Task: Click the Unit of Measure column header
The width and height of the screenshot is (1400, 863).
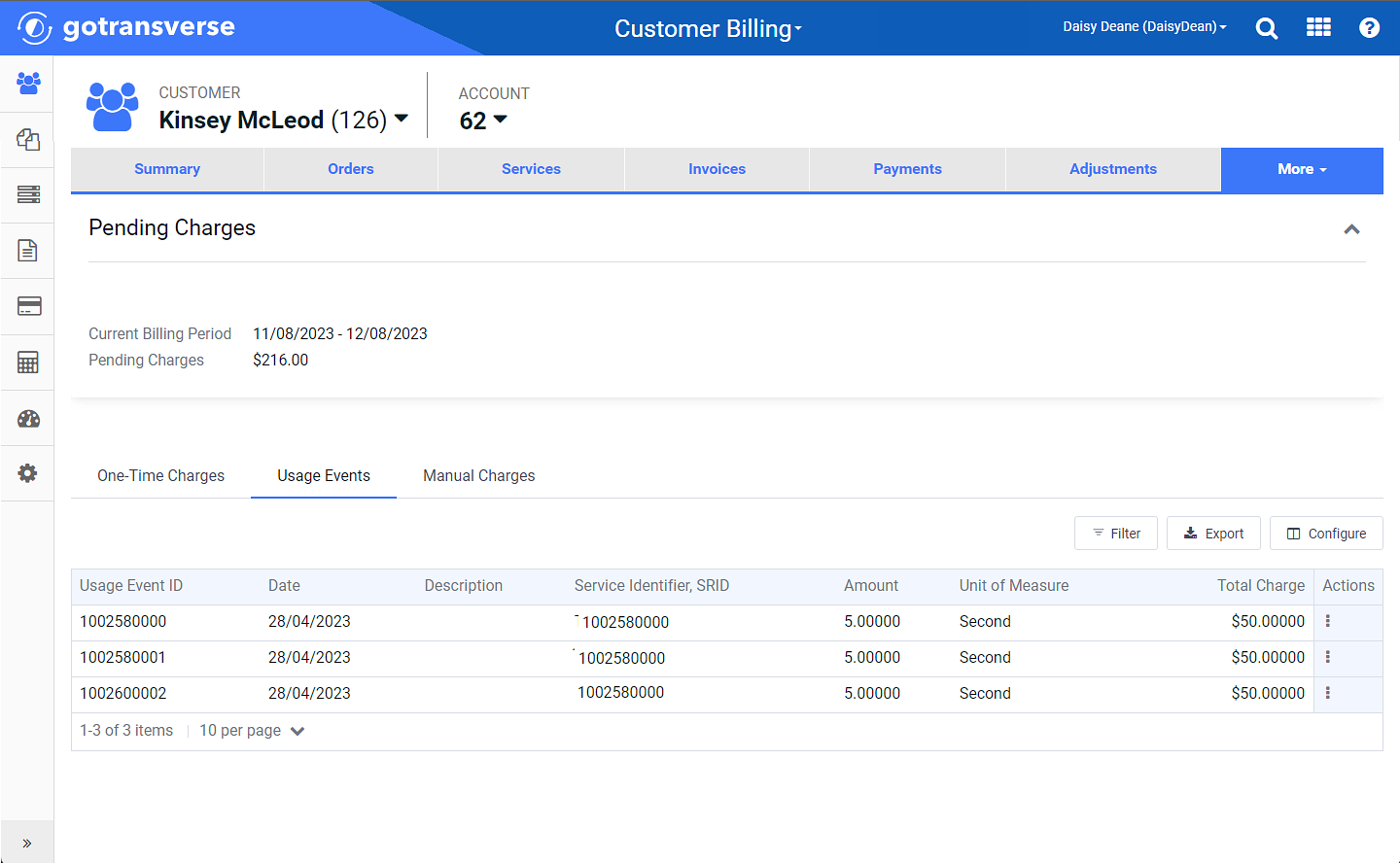Action: pyautogui.click(x=1014, y=585)
